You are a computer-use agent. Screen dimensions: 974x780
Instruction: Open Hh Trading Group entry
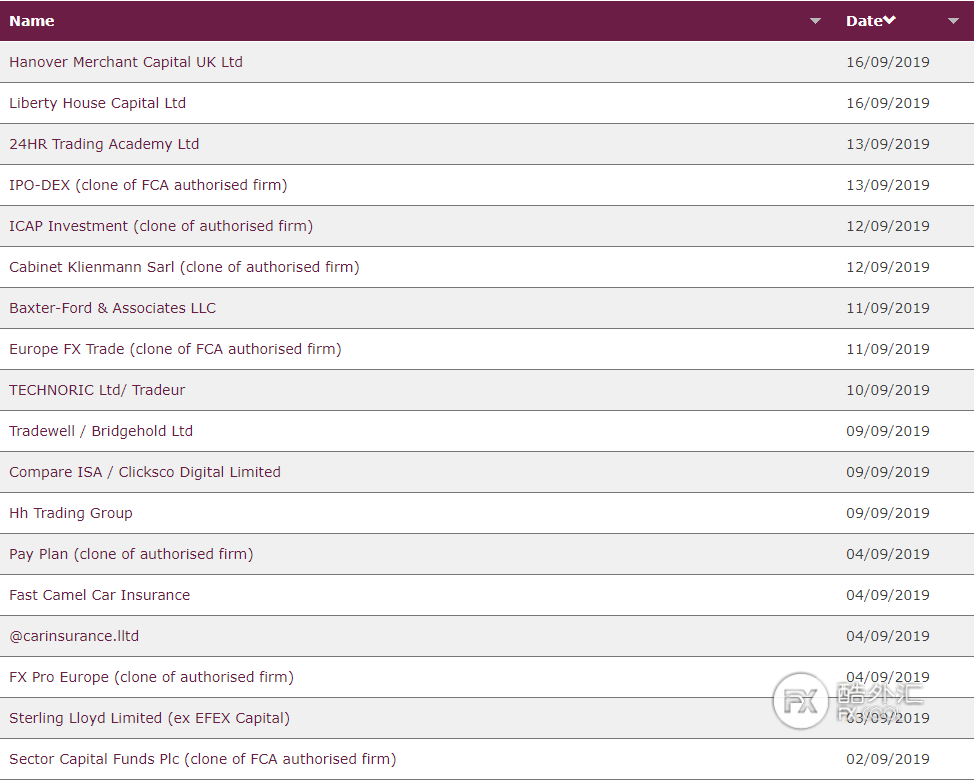click(71, 513)
